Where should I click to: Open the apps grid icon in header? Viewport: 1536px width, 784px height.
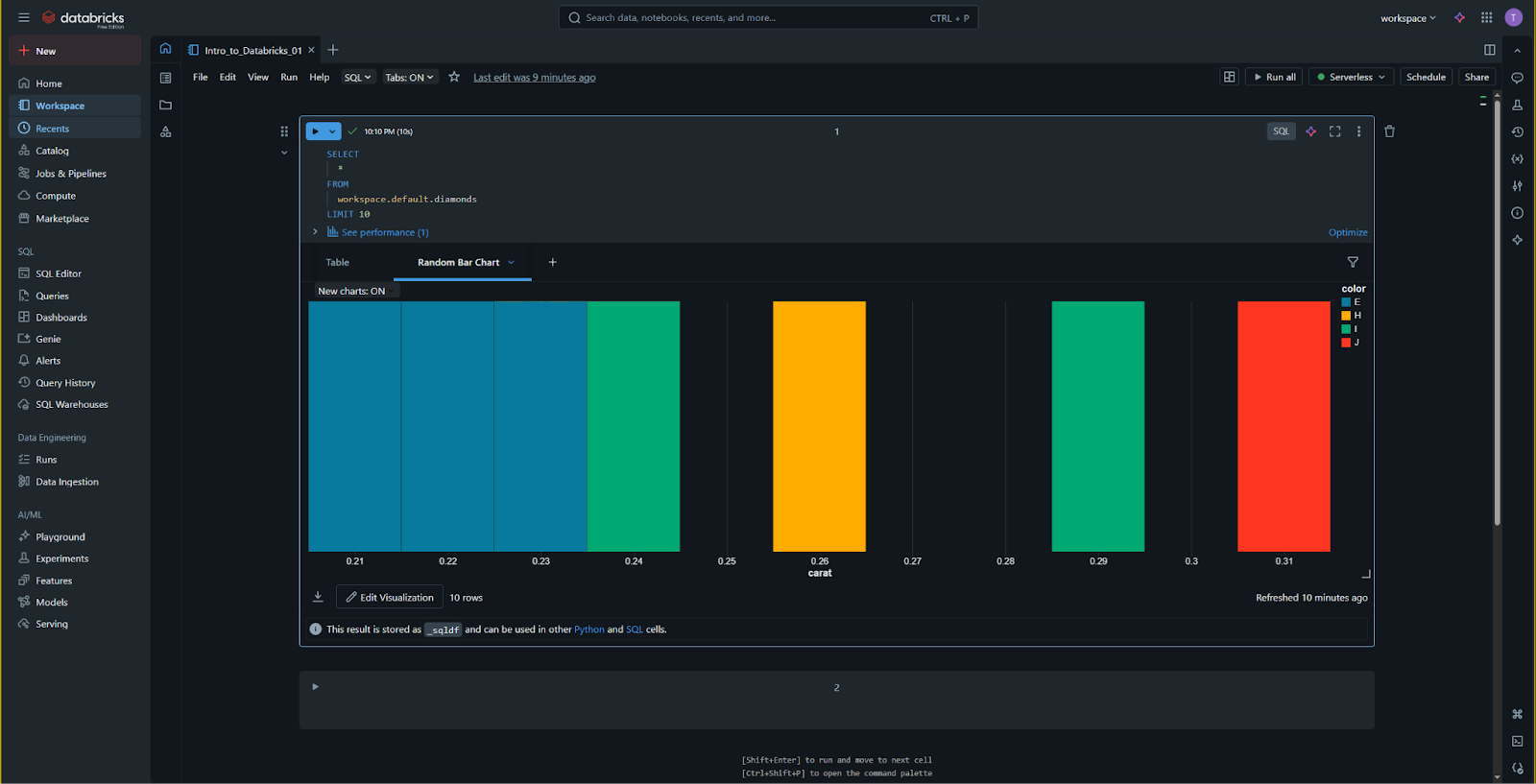click(x=1486, y=17)
